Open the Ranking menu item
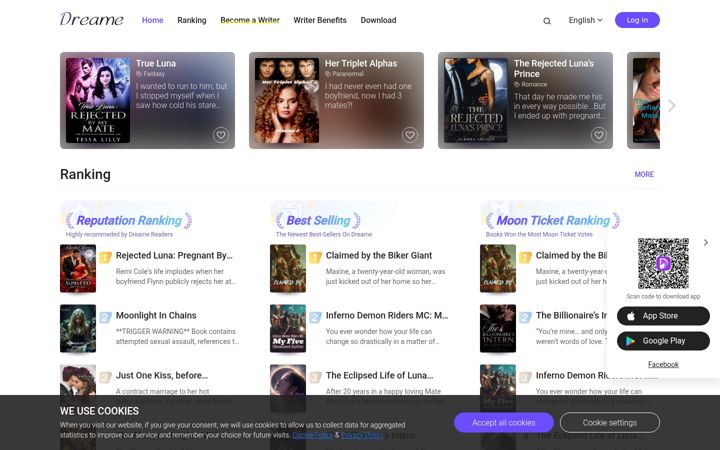 (x=191, y=20)
